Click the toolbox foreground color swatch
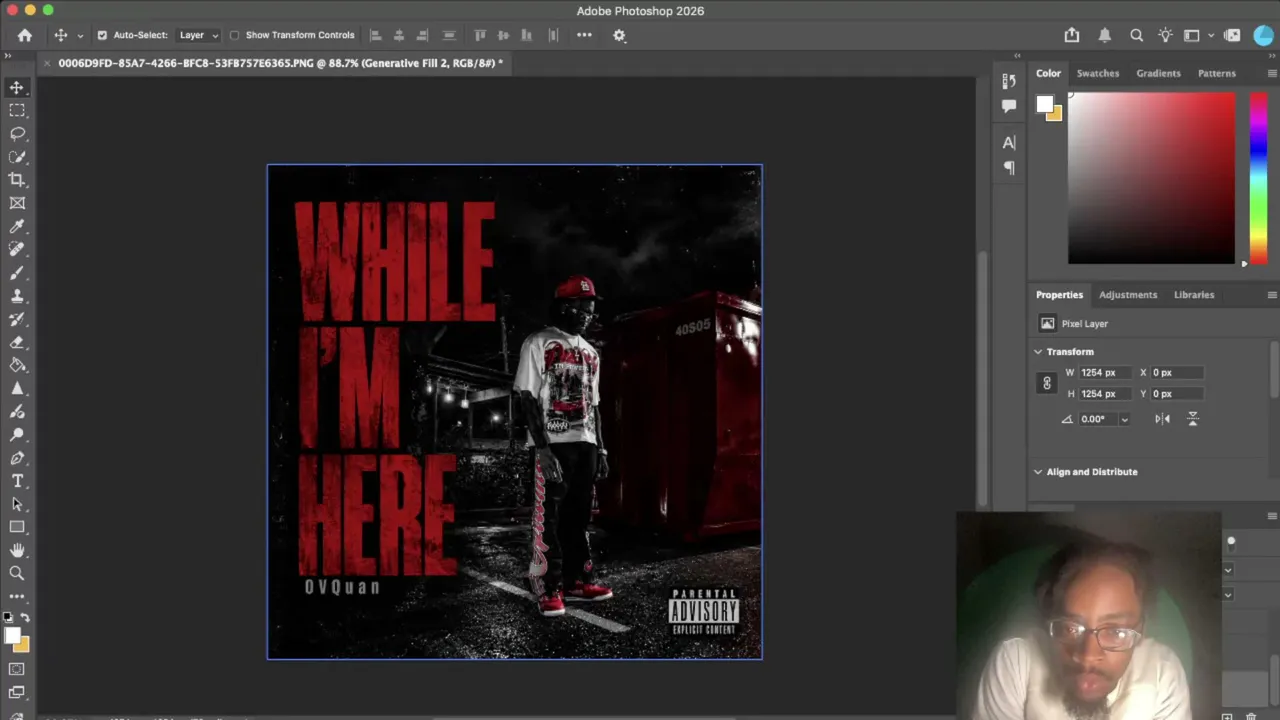Viewport: 1280px width, 720px height. coord(12,635)
